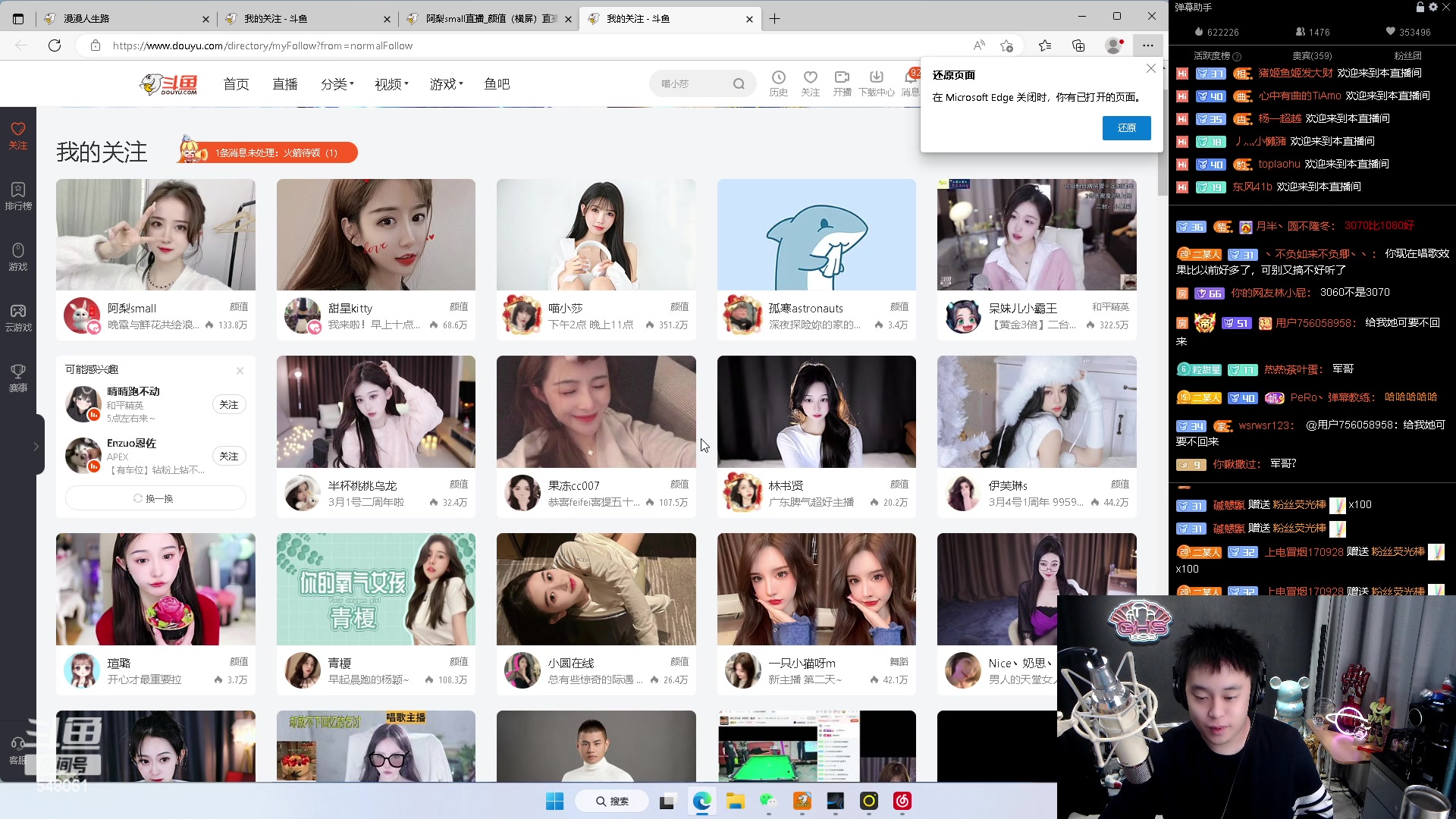This screenshot has width=1456, height=819.
Task: Expand the 分类 dropdown menu
Action: pos(337,84)
